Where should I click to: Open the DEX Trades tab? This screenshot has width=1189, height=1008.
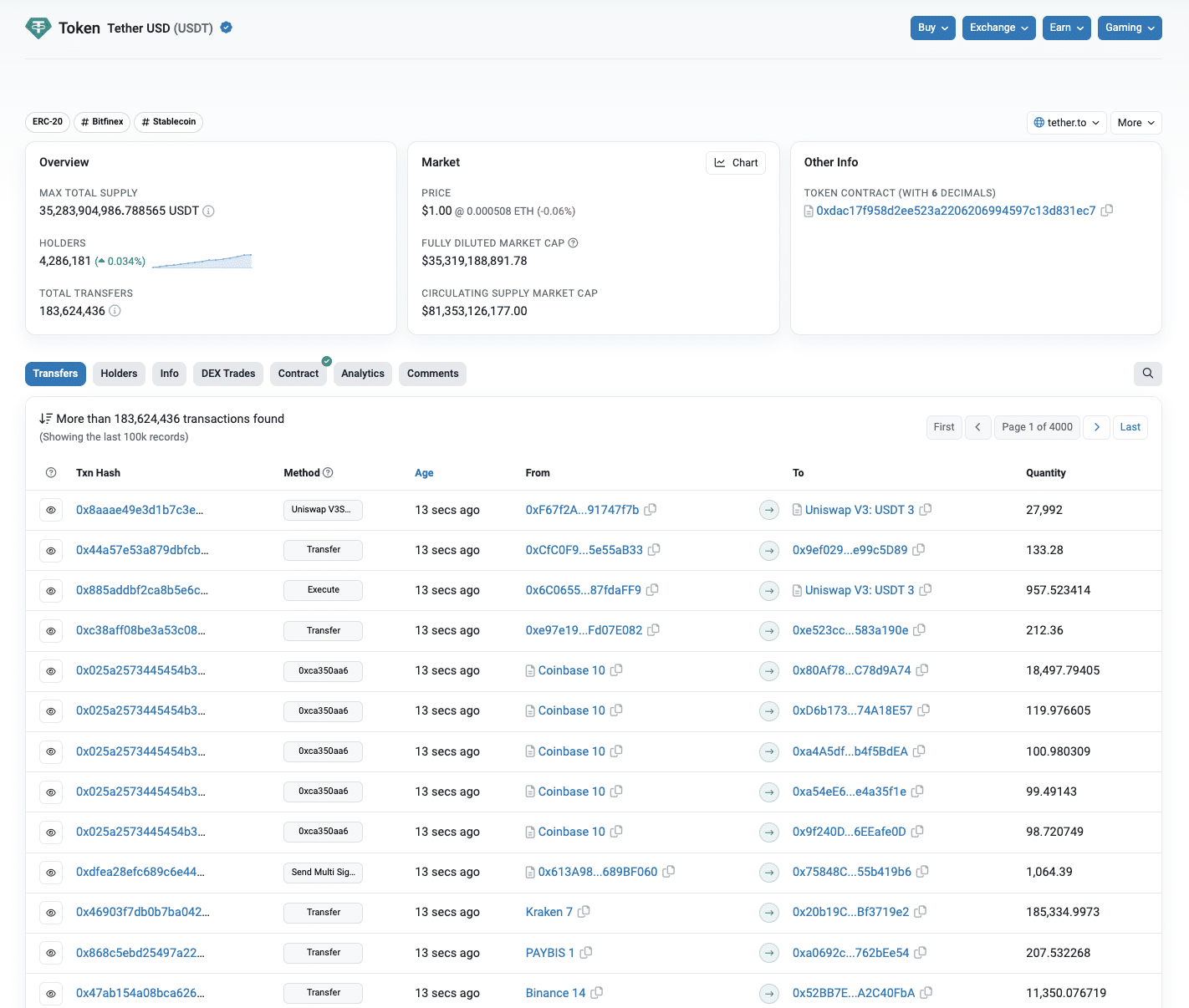(227, 374)
